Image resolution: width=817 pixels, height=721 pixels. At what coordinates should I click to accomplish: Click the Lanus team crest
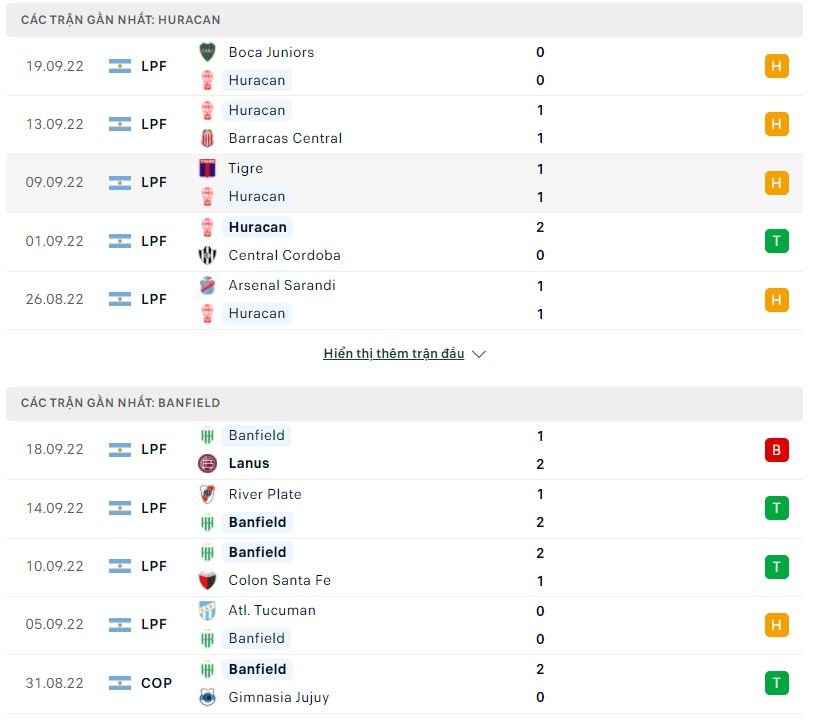point(207,463)
